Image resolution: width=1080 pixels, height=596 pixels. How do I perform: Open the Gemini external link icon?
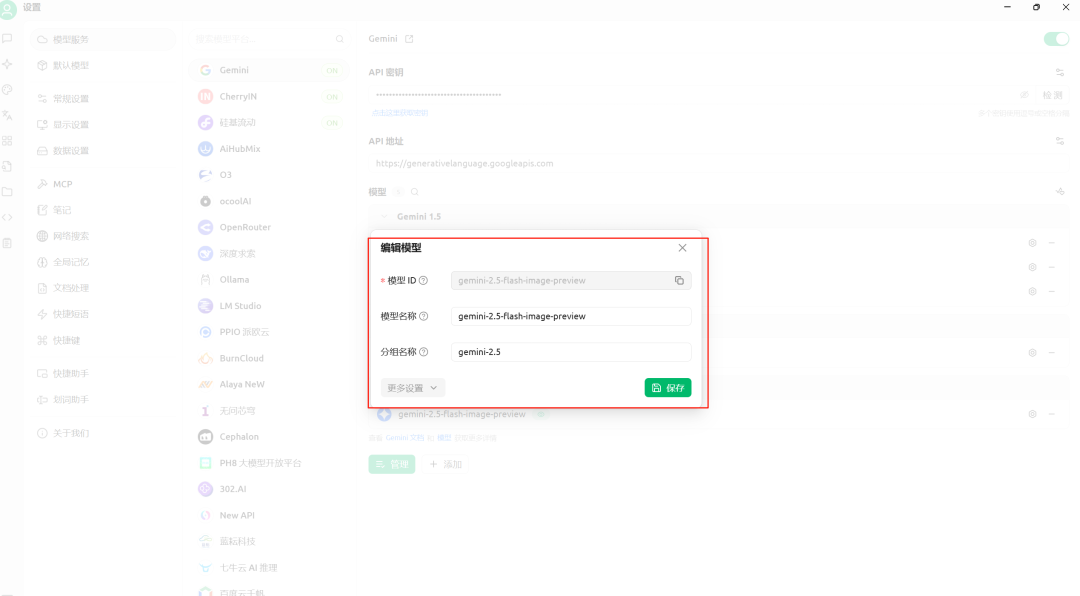point(409,39)
